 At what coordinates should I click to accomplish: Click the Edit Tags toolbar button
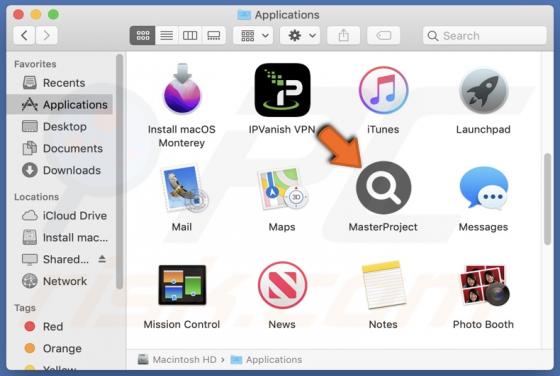click(x=384, y=35)
